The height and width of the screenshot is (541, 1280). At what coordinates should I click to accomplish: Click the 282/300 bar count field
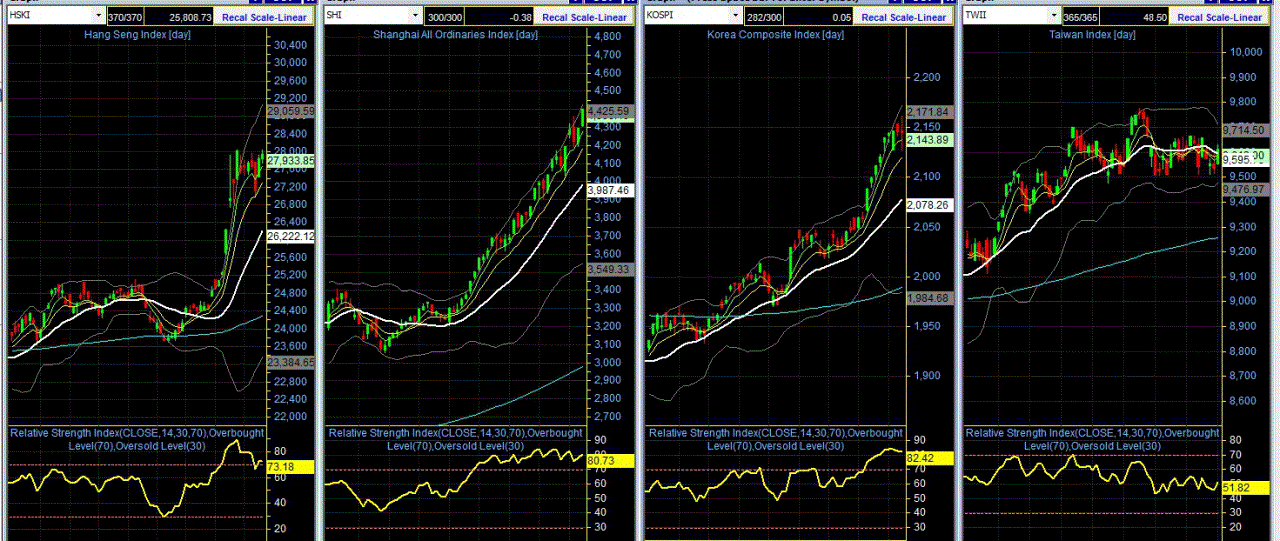pyautogui.click(x=764, y=16)
